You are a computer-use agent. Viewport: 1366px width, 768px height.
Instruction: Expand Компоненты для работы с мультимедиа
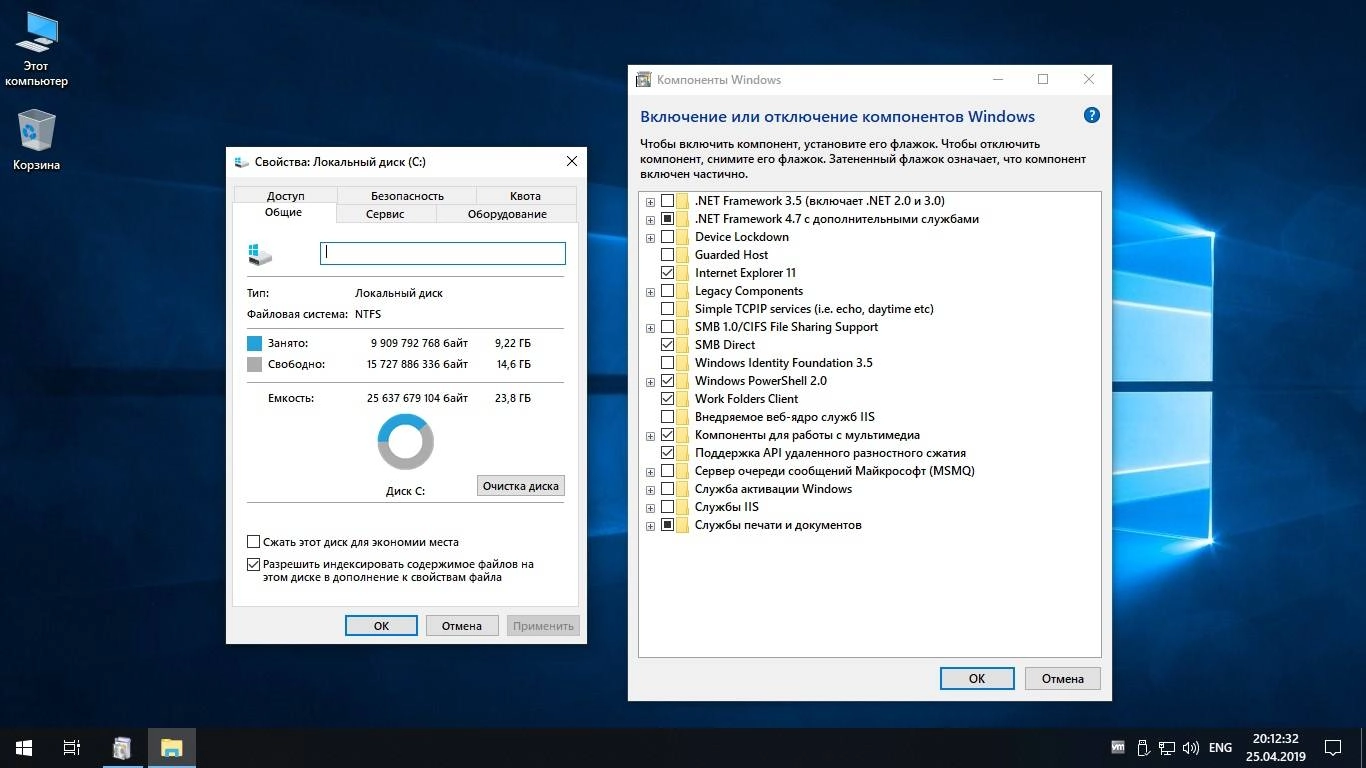coord(651,435)
